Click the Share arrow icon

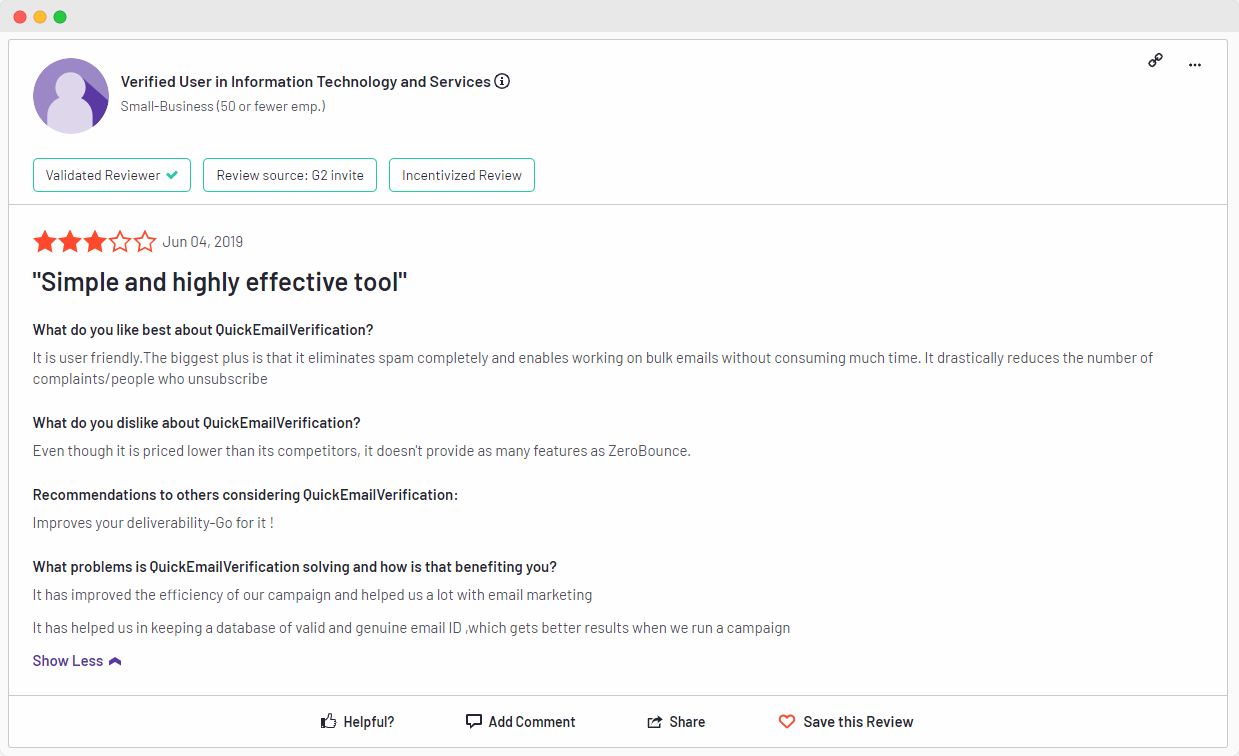655,722
